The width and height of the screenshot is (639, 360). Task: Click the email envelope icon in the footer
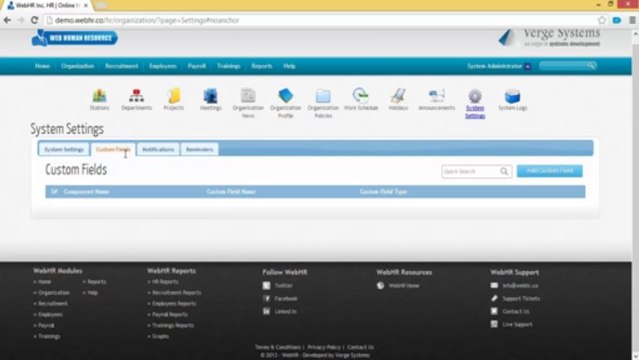(494, 285)
